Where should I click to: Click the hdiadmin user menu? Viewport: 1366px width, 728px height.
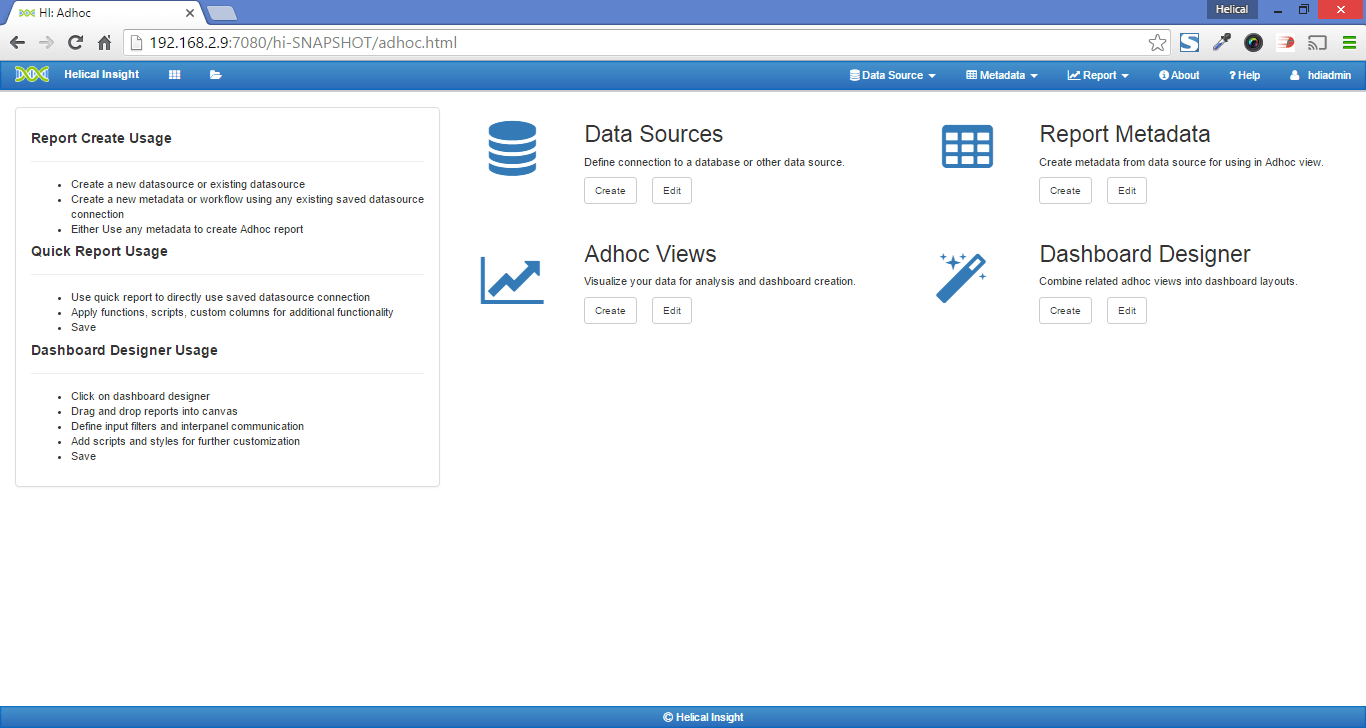click(1320, 75)
